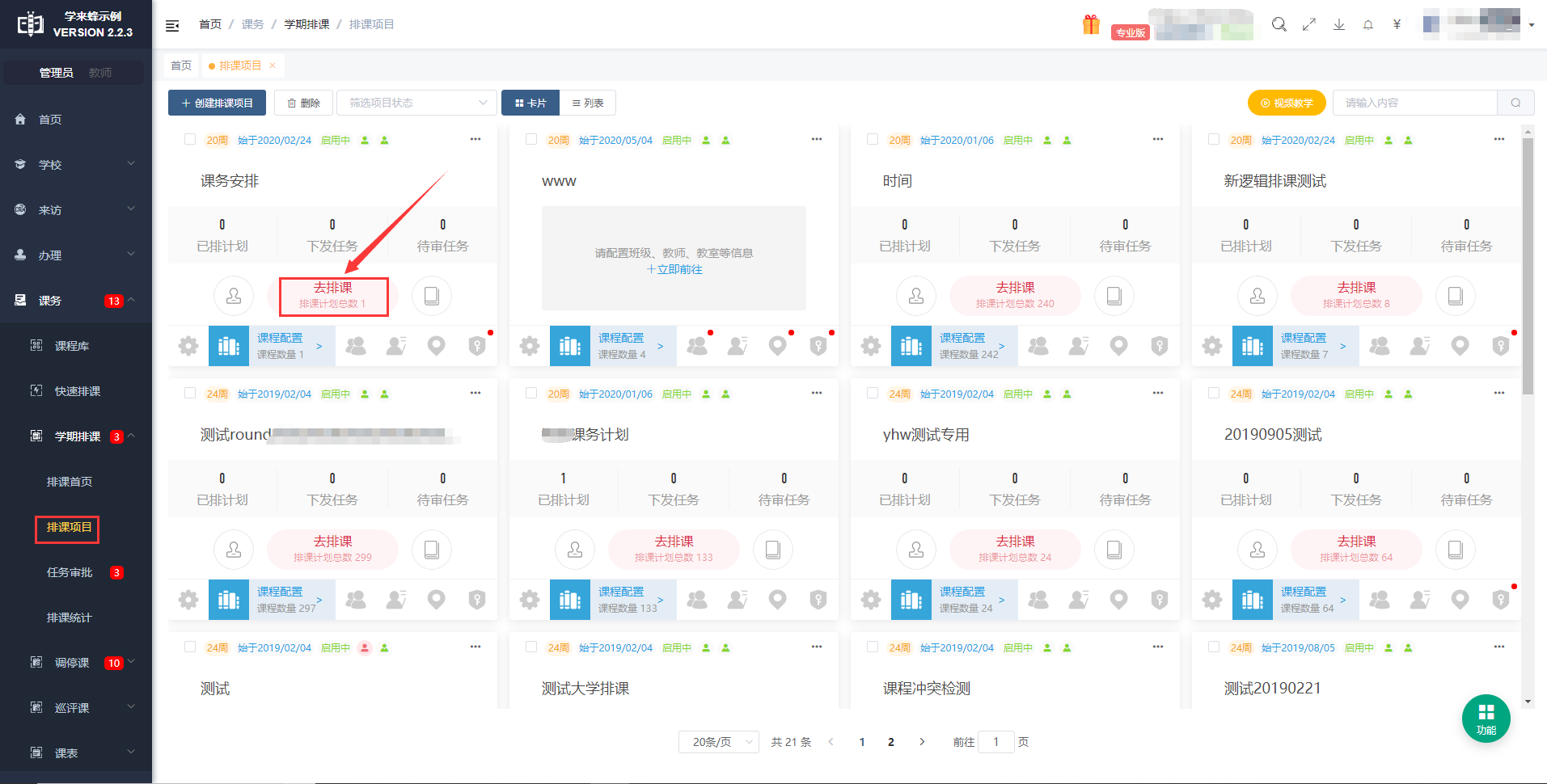Click the gift box icon in header

click(1091, 25)
